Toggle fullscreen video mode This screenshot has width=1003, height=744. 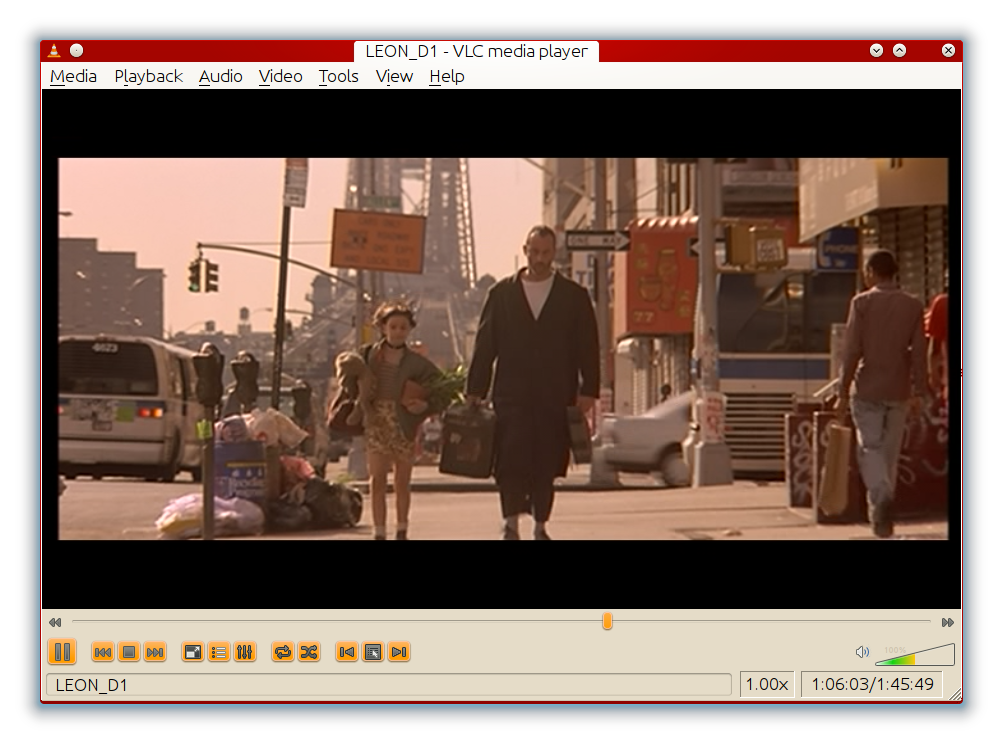click(193, 652)
